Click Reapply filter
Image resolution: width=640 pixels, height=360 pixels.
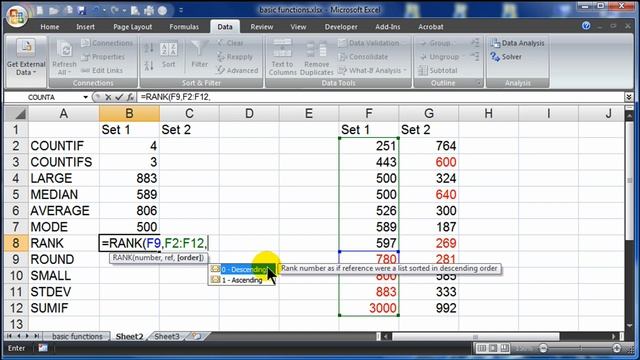tap(235, 57)
